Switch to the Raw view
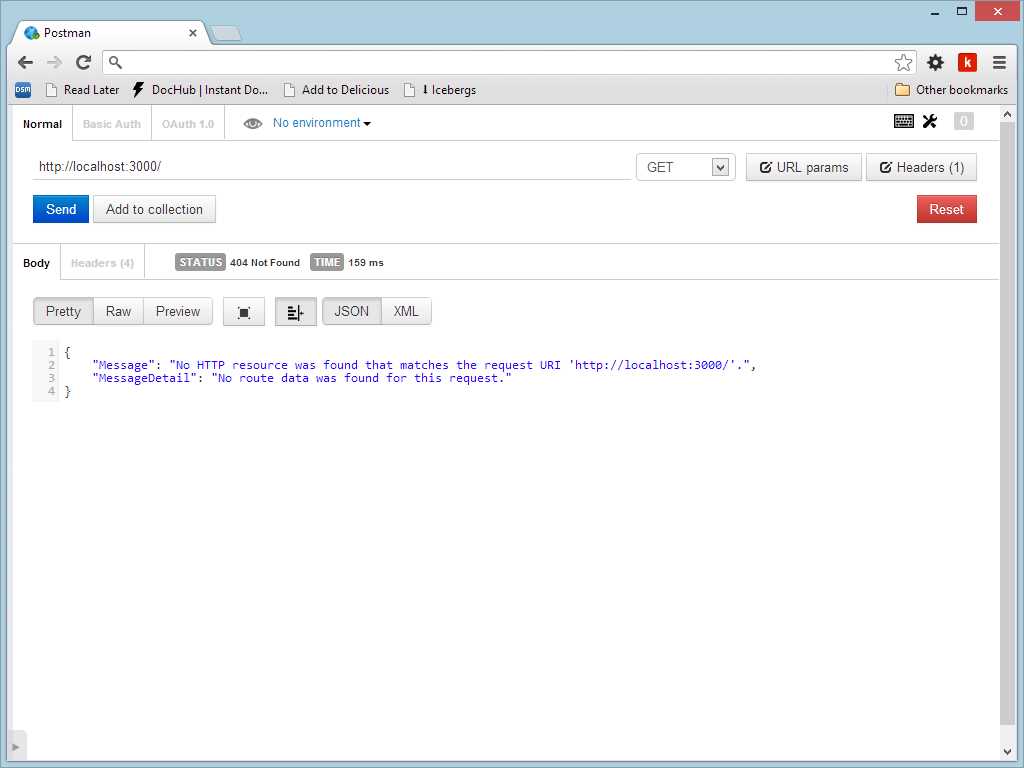1024x768 pixels. coord(118,312)
